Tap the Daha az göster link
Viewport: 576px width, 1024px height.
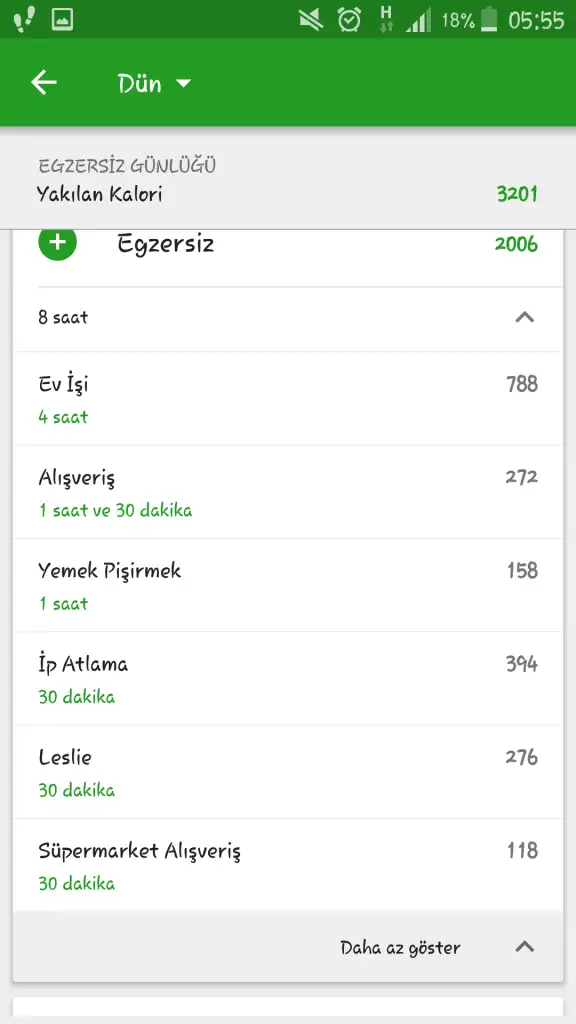pos(400,948)
